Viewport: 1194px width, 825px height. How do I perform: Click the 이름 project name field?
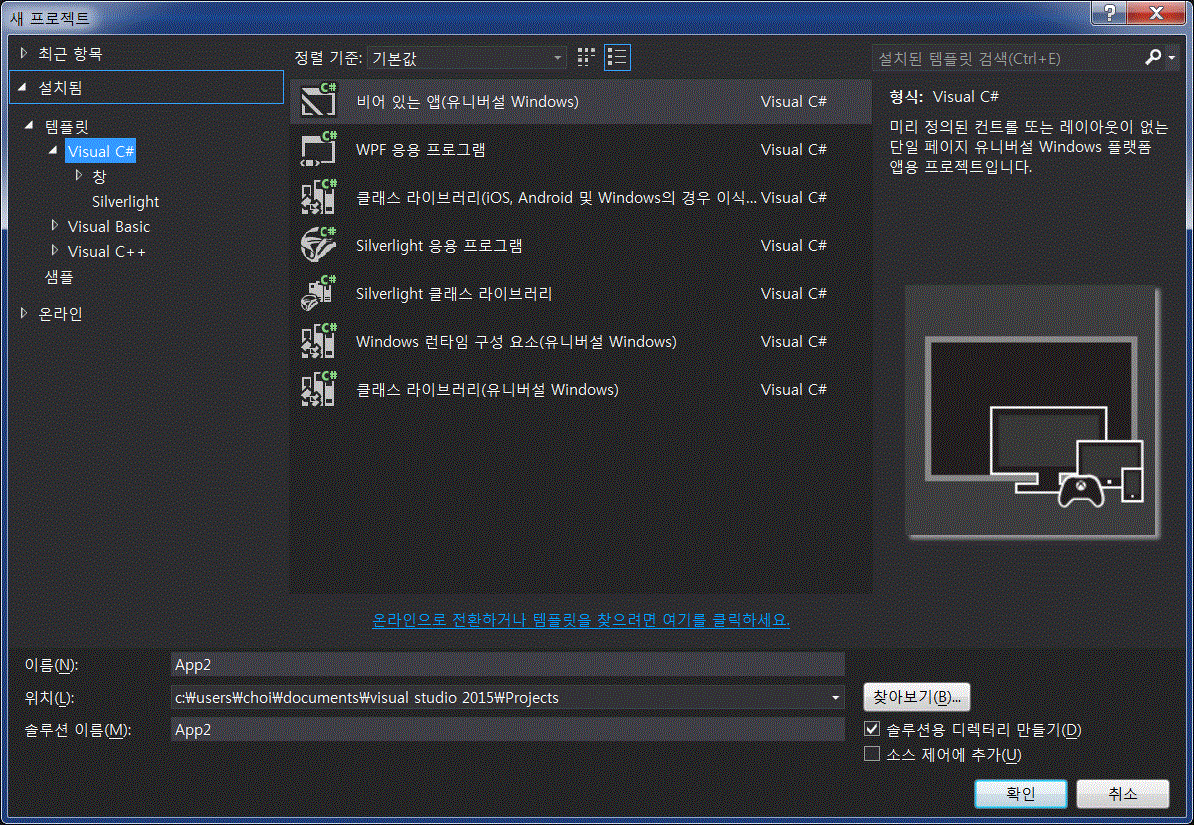(507, 665)
